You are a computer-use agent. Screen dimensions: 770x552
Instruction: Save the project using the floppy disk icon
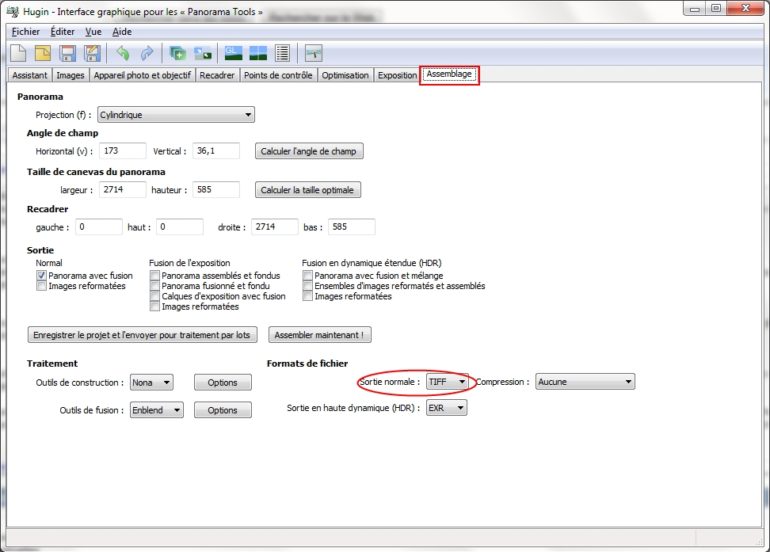68,53
